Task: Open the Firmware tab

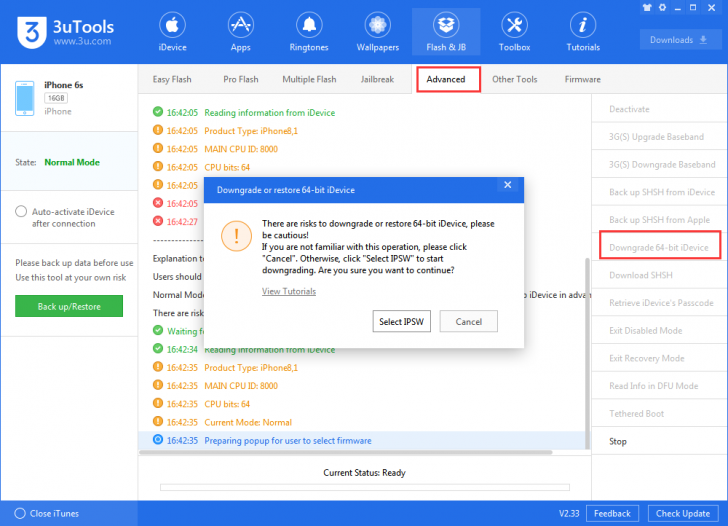Action: pyautogui.click(x=583, y=79)
